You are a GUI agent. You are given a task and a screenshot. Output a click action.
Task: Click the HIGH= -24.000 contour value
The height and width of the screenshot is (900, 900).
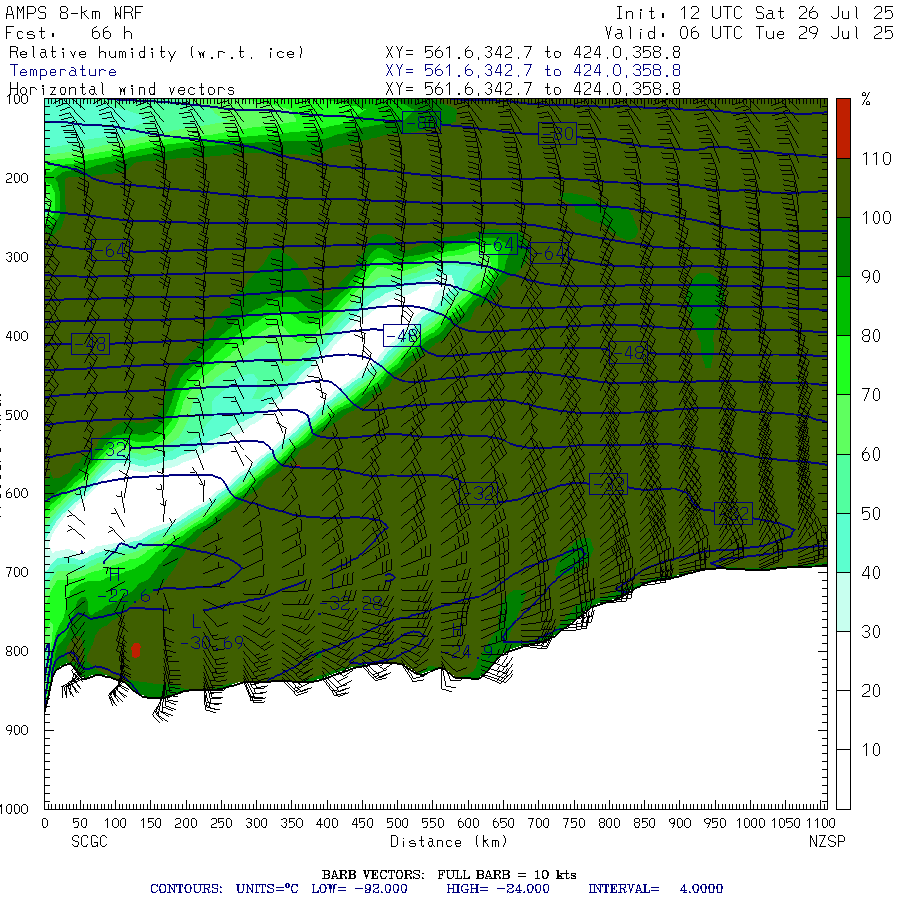click(498, 889)
